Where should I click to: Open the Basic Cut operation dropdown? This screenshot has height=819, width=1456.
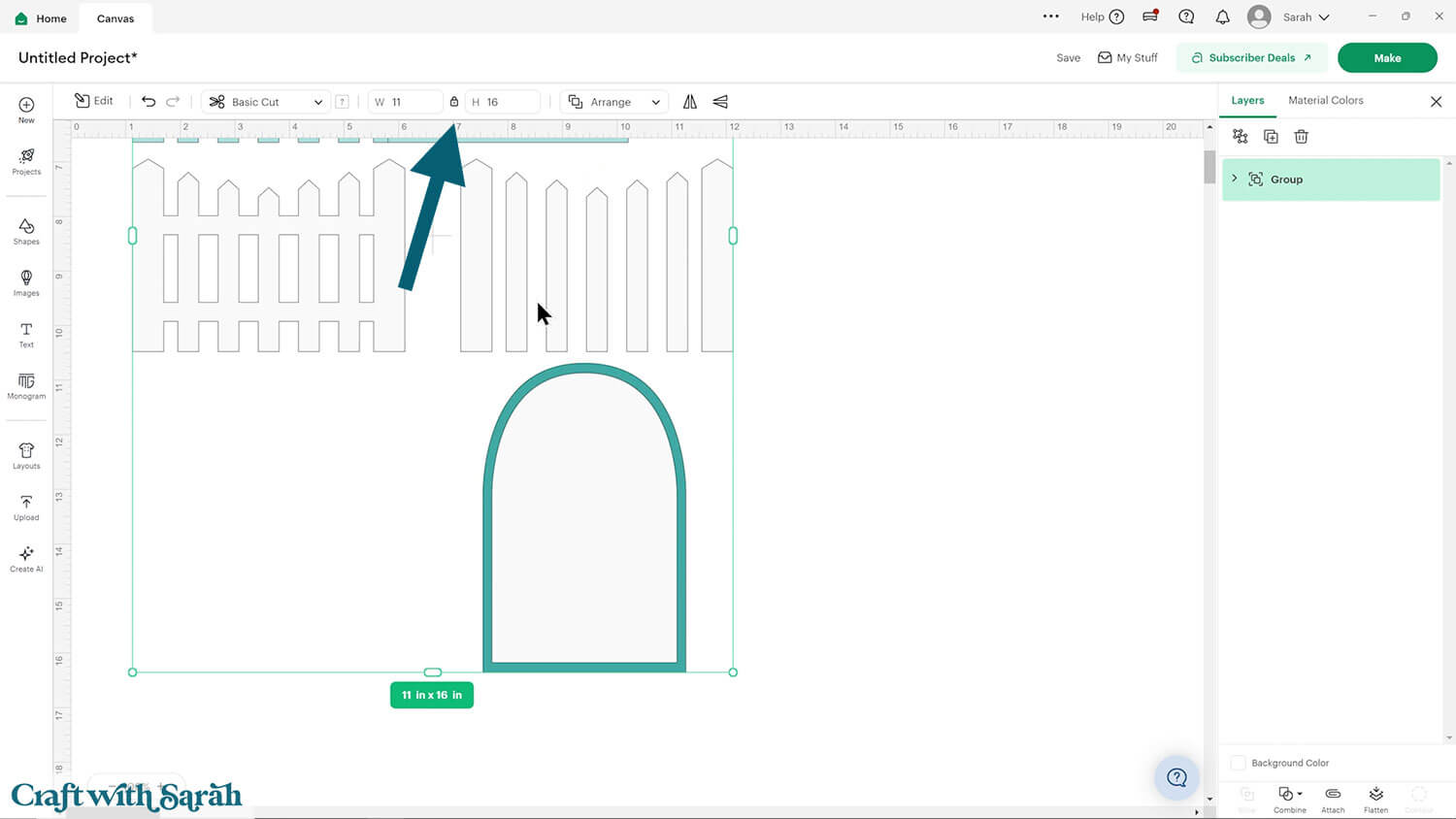pyautogui.click(x=266, y=102)
